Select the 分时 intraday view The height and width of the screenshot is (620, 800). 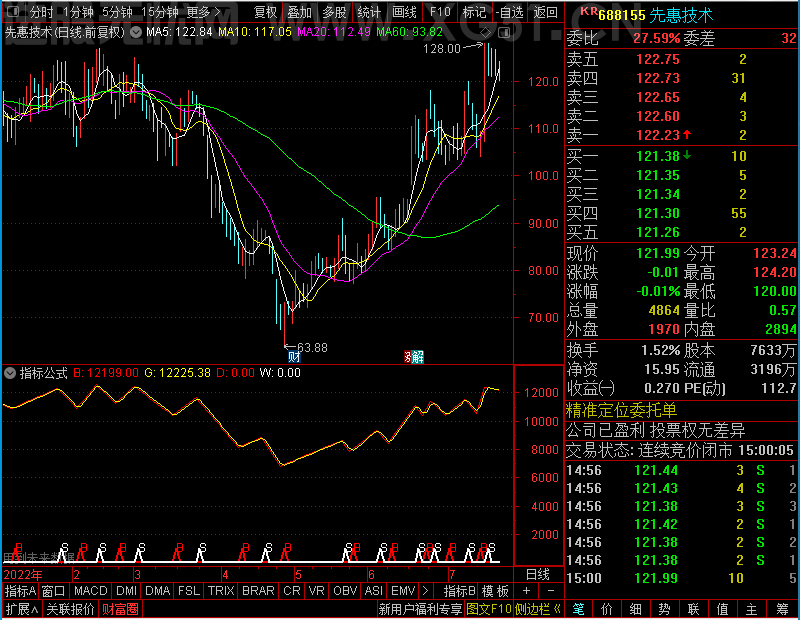coord(41,12)
